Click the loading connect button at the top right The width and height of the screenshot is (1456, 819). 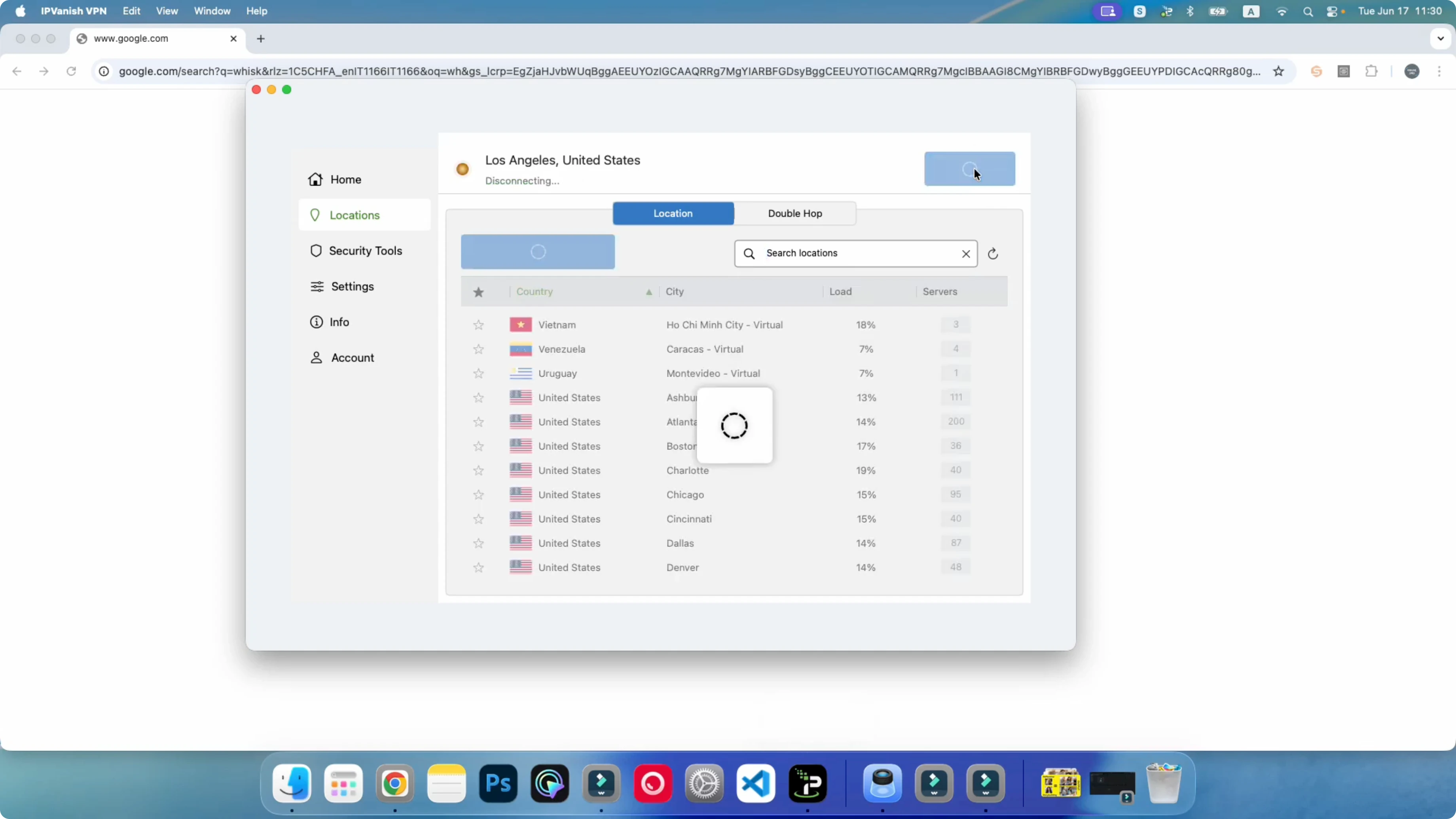(x=969, y=169)
